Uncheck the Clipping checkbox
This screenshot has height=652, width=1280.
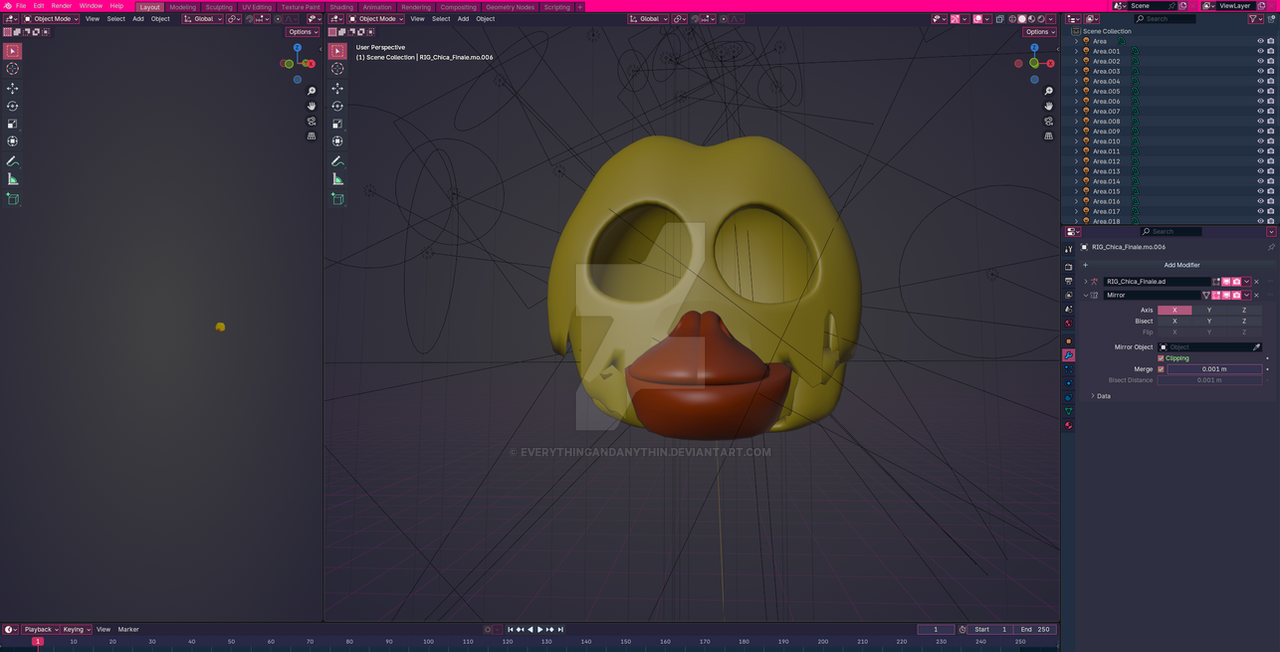pos(1161,358)
